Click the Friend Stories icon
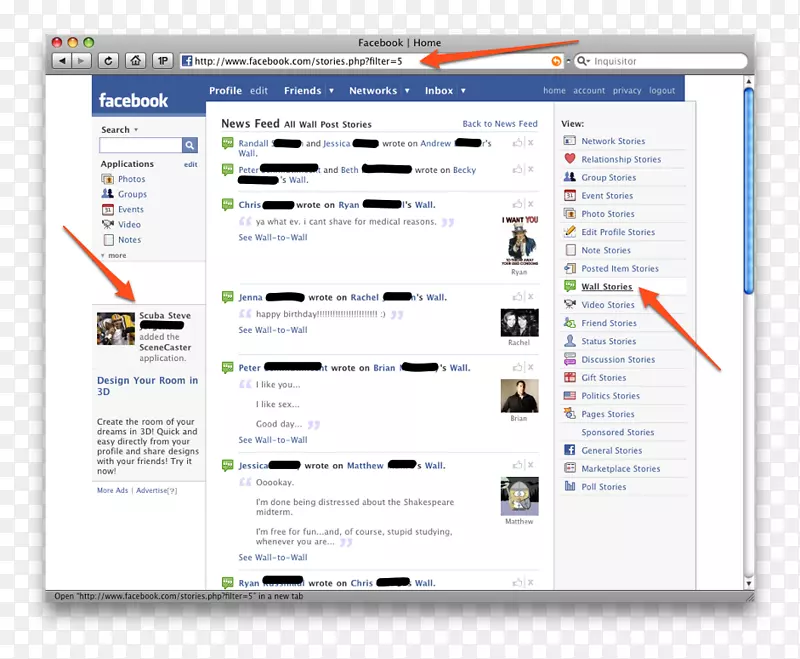 570,323
